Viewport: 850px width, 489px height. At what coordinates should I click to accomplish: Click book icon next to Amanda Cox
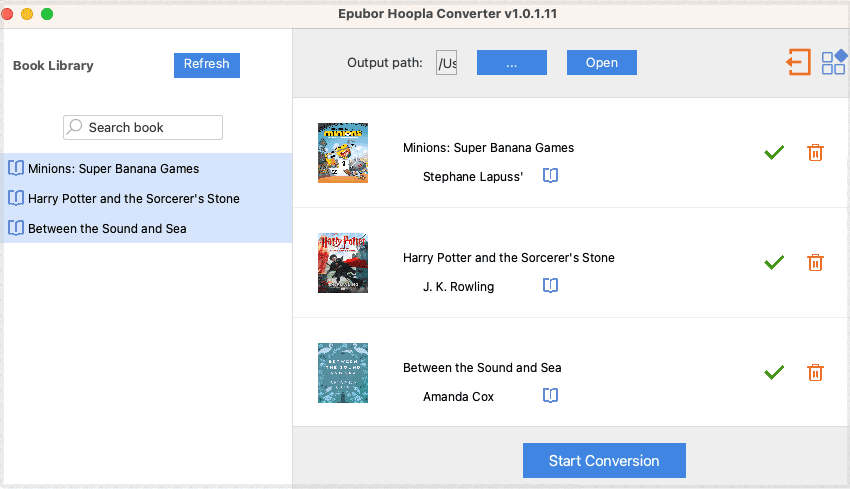[x=550, y=396]
